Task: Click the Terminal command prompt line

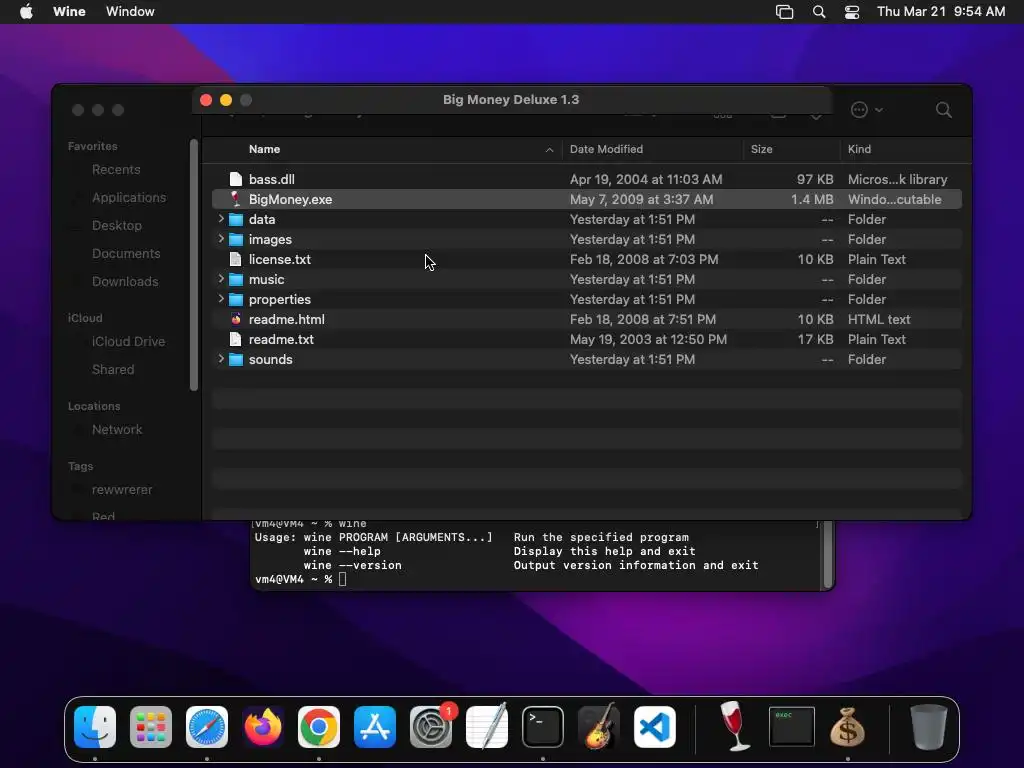Action: (x=300, y=579)
